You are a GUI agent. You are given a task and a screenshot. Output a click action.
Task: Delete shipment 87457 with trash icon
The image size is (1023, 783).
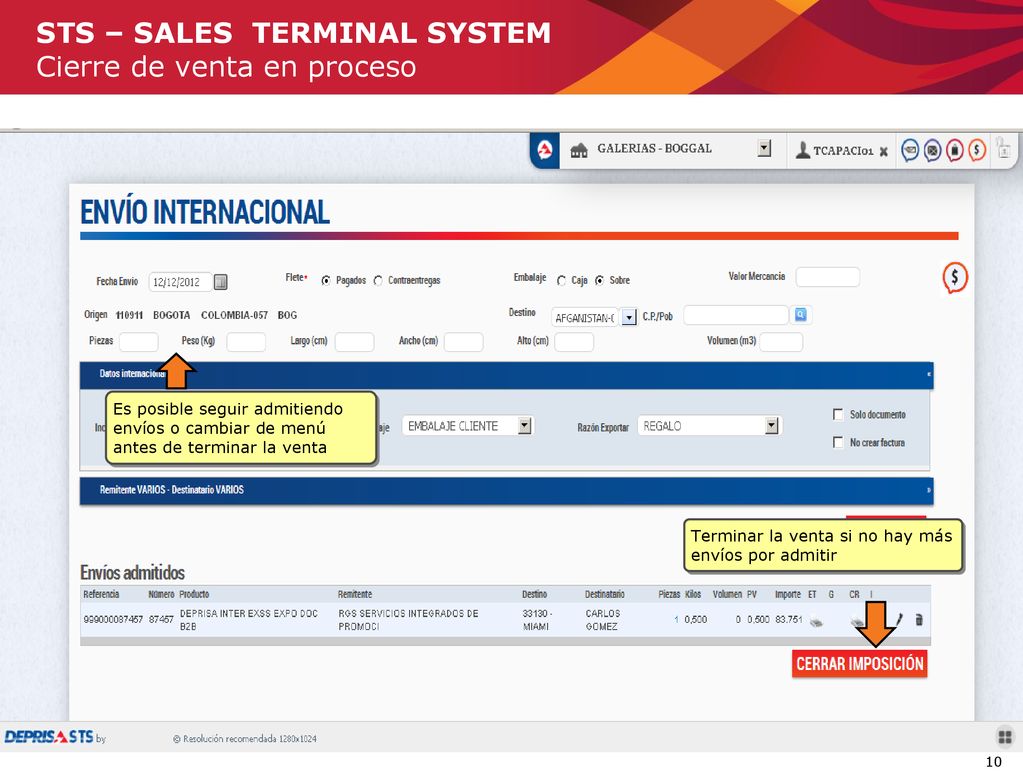click(x=919, y=620)
